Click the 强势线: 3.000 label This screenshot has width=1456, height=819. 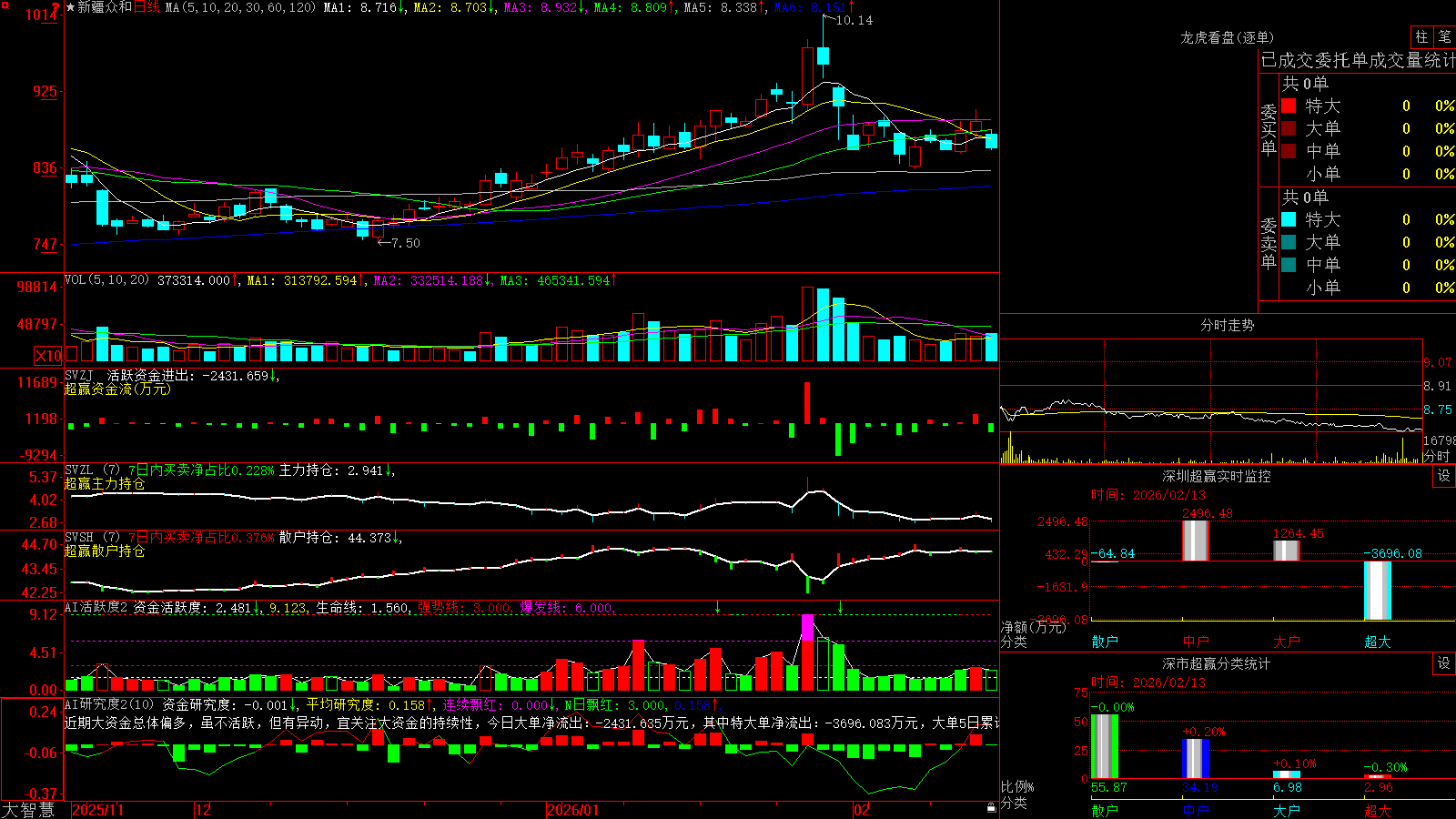(x=464, y=607)
